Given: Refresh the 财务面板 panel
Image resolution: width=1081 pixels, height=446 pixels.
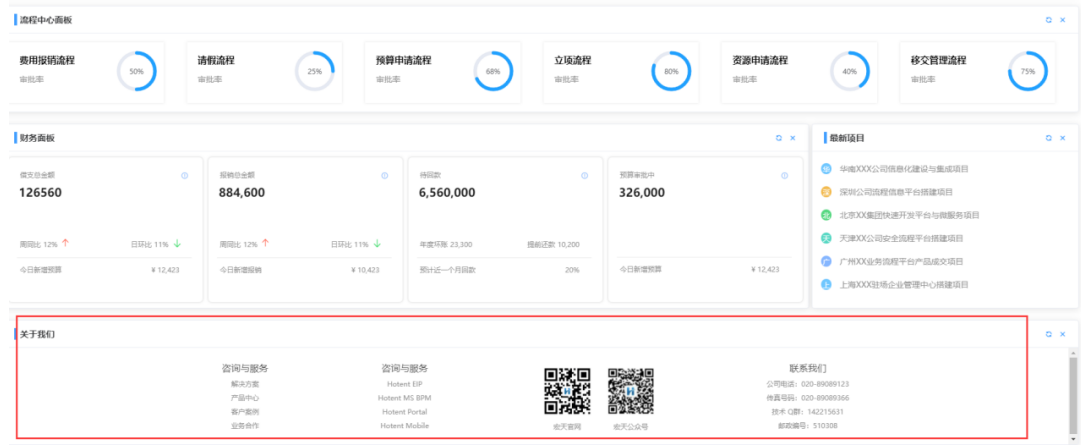Looking at the screenshot, I should 779,138.
